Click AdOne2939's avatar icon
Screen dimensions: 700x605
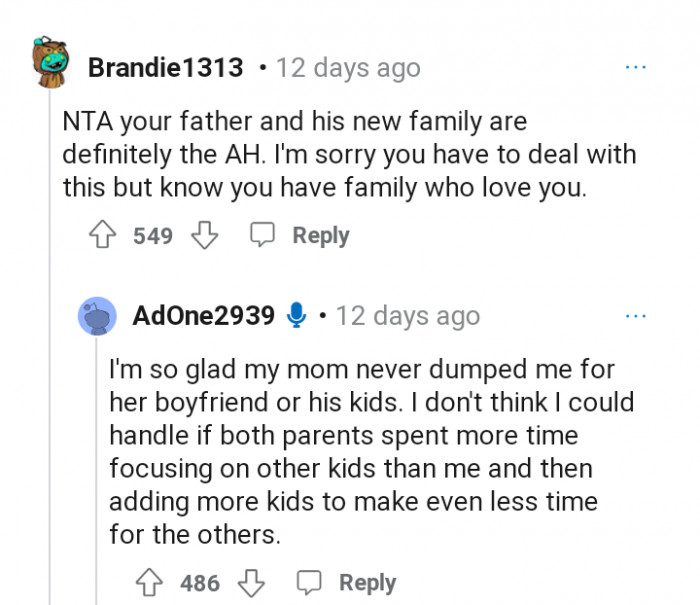click(98, 316)
